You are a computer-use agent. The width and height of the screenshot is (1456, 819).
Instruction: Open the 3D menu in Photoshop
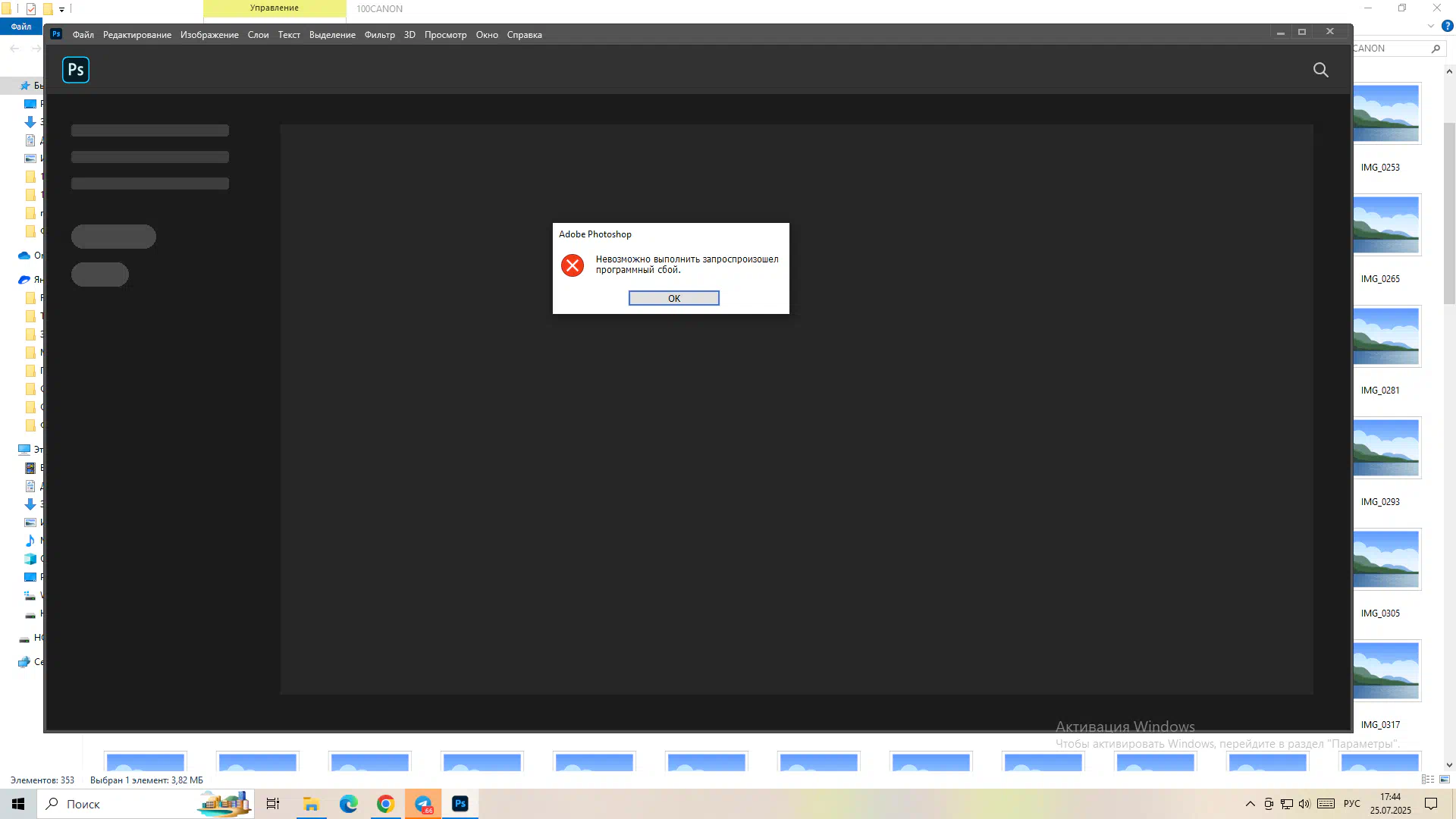click(409, 35)
